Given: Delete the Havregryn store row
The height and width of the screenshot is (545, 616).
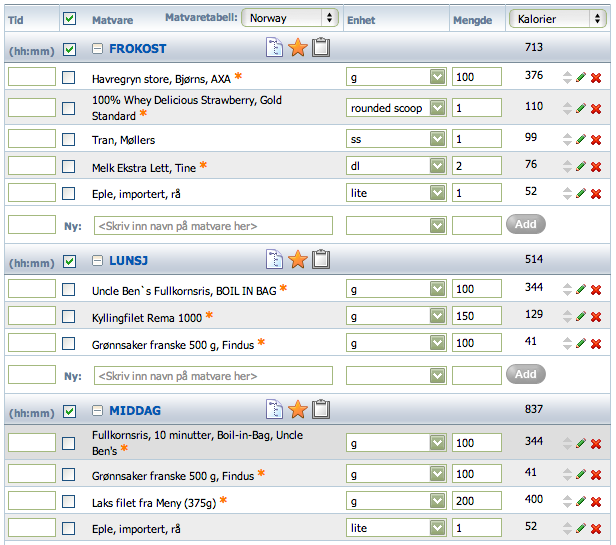Looking at the screenshot, I should click(x=596, y=78).
